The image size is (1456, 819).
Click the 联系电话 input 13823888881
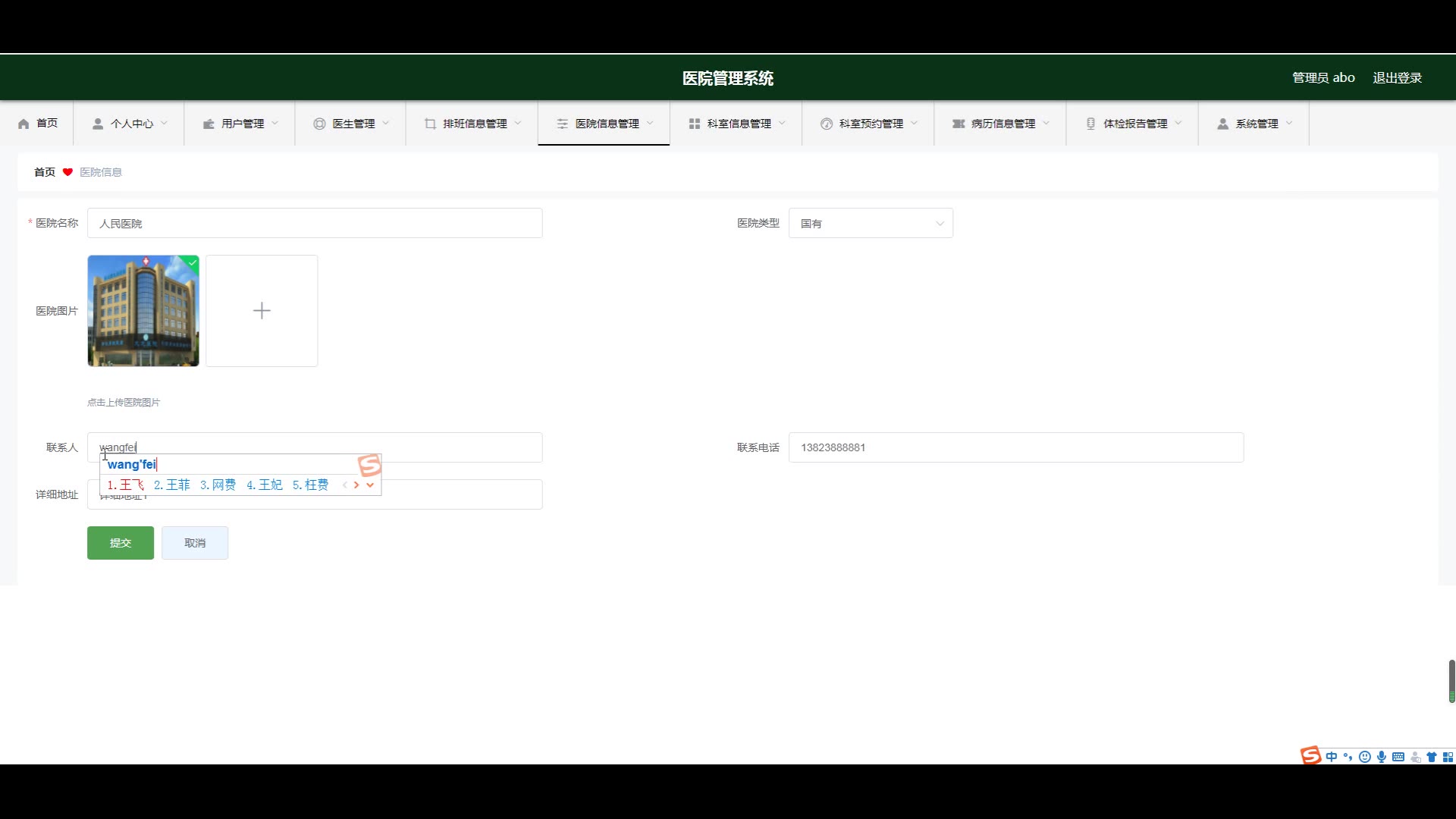[x=1016, y=447]
